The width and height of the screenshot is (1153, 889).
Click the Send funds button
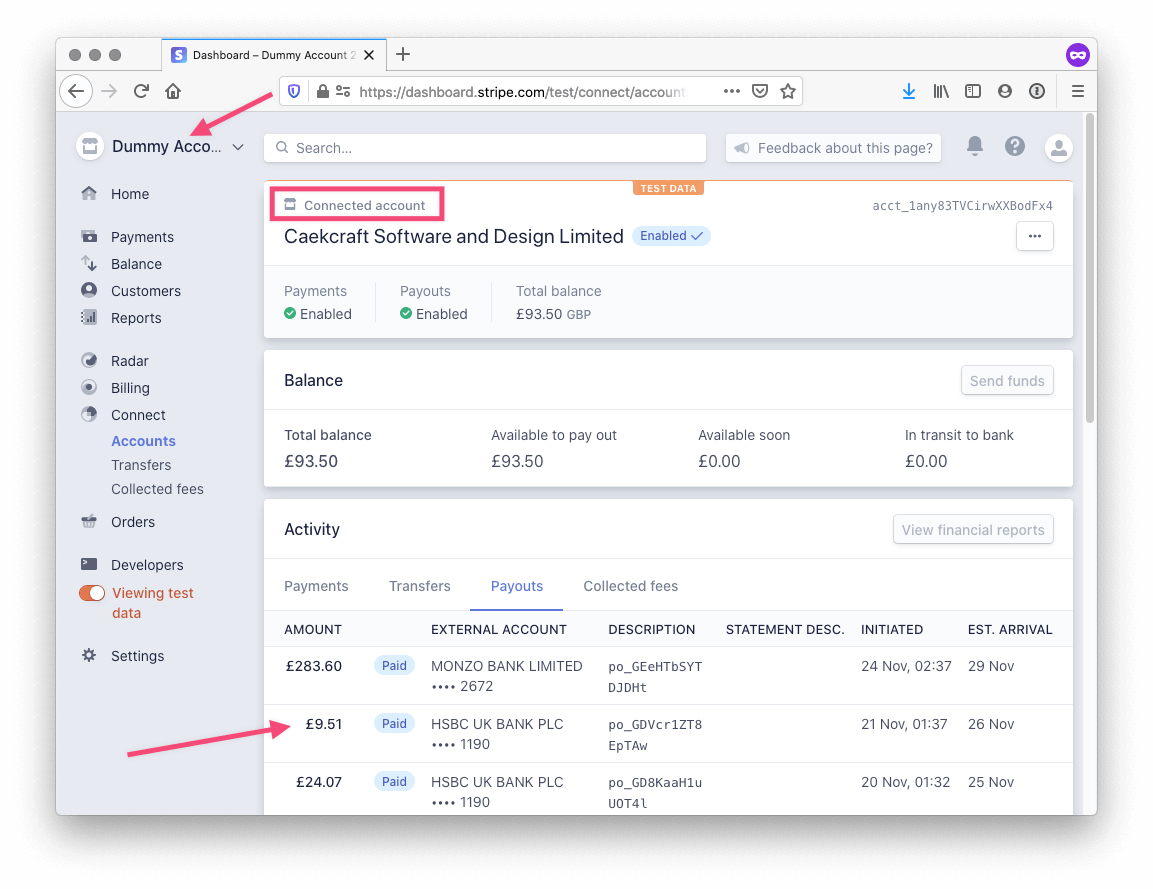(x=1007, y=380)
